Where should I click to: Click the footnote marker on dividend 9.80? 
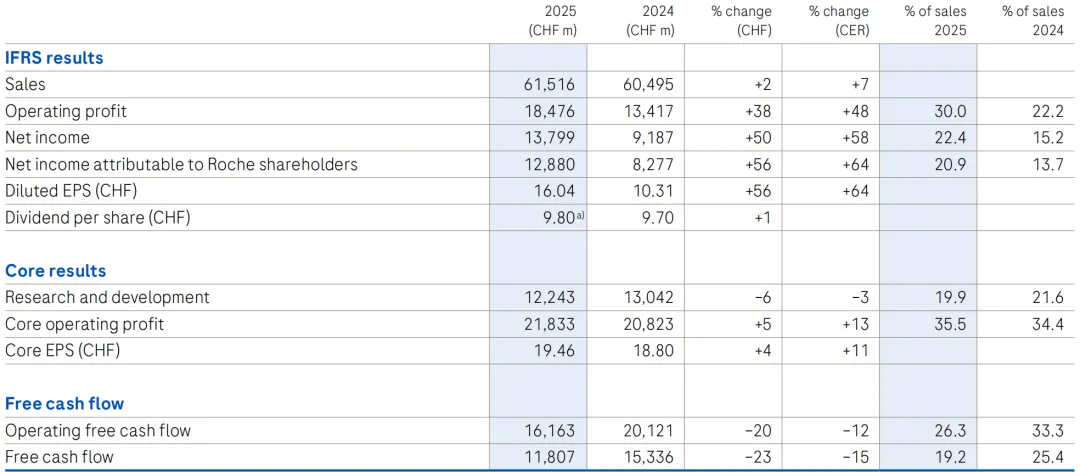point(581,215)
